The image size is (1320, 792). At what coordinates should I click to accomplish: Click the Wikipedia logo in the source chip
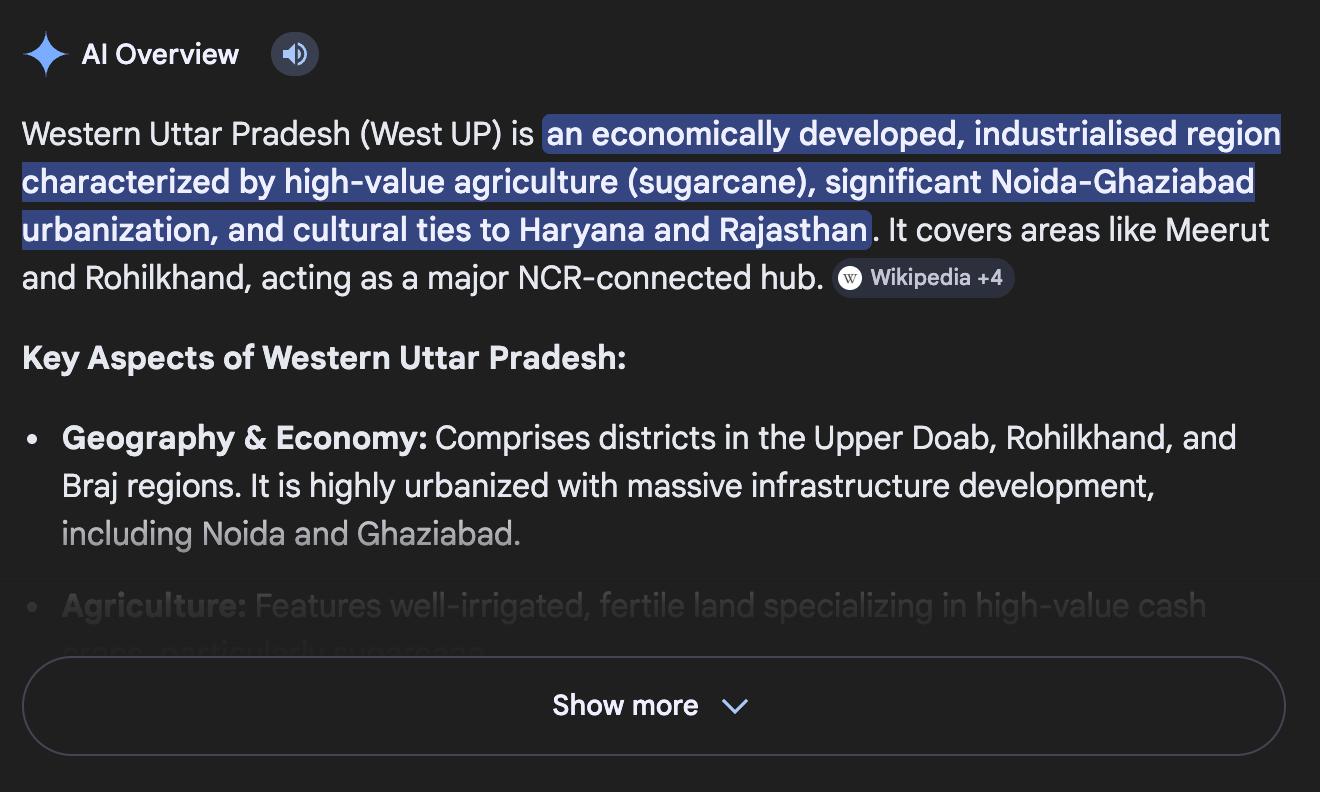tap(850, 278)
